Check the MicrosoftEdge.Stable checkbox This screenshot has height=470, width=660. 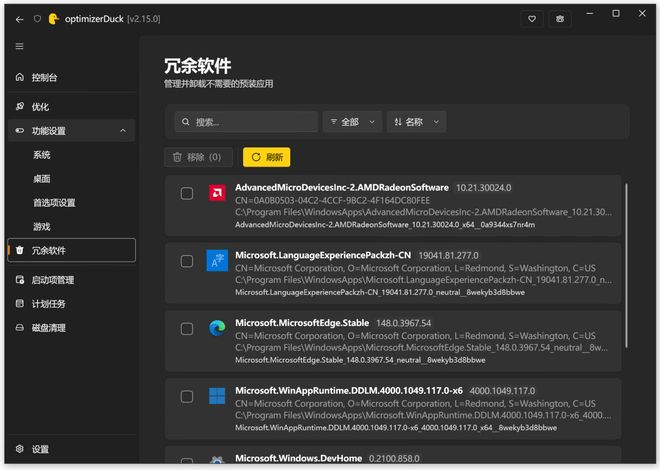click(187, 329)
